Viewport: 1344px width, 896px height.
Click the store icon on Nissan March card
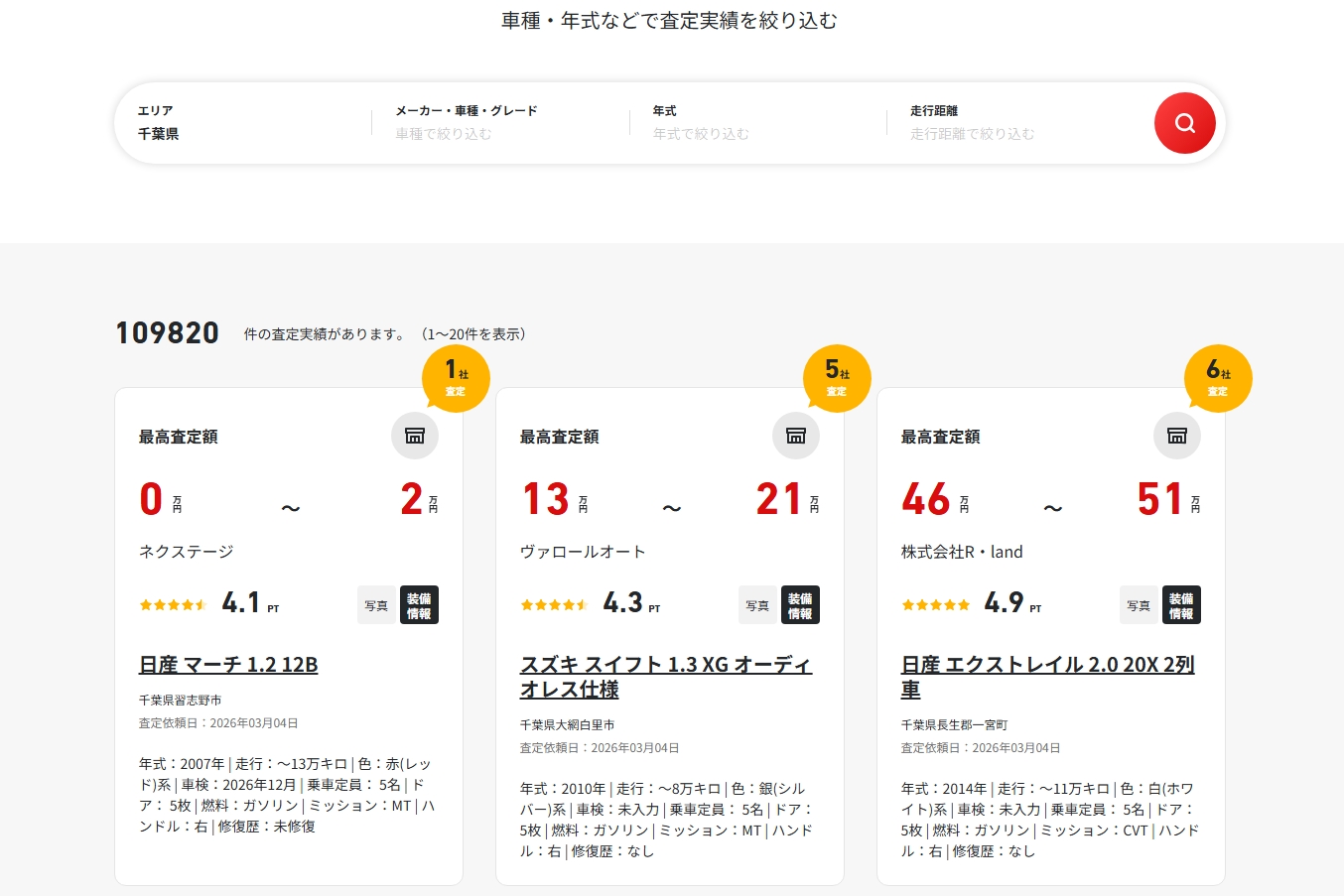tap(415, 436)
